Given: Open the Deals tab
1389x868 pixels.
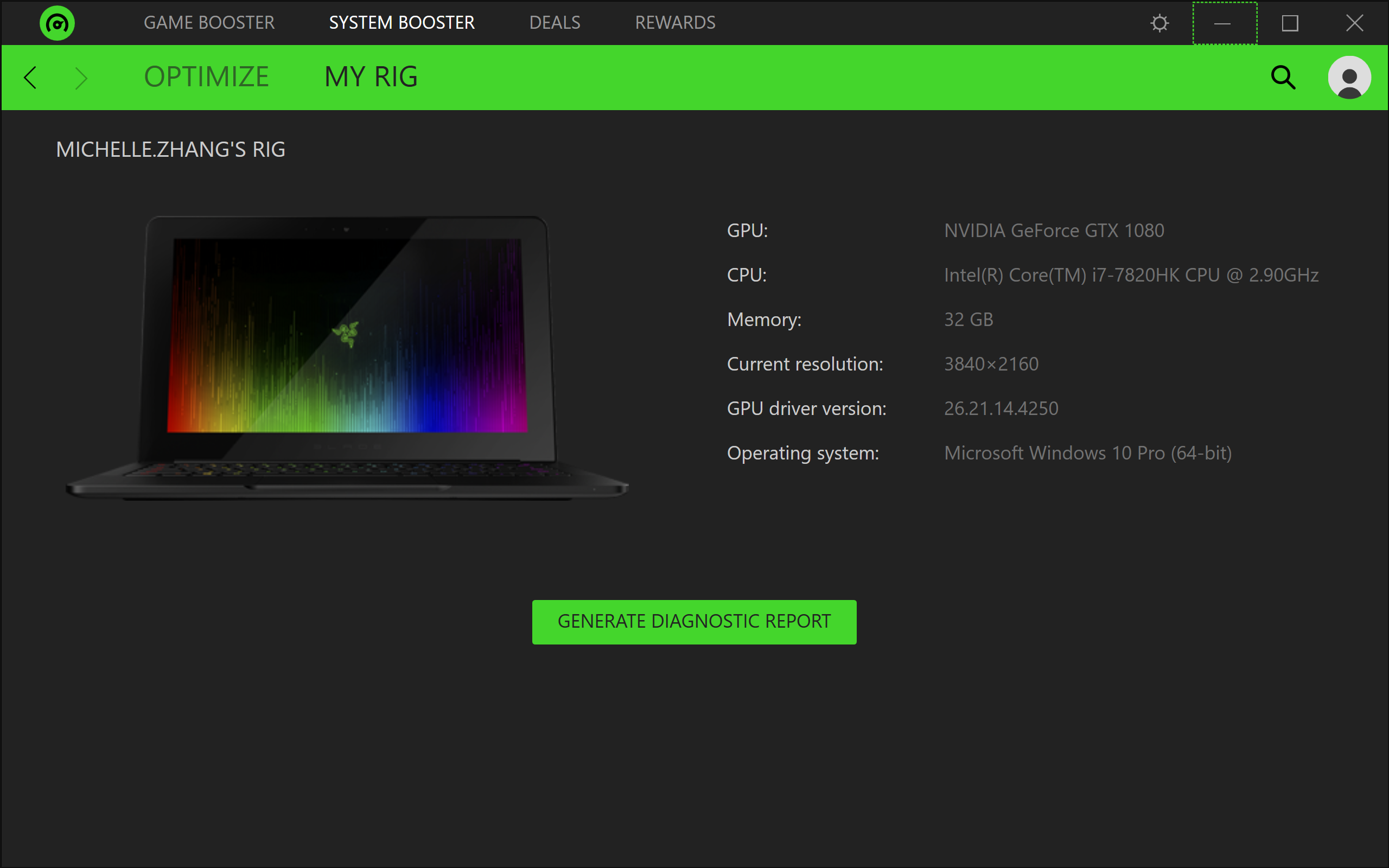Looking at the screenshot, I should point(555,23).
